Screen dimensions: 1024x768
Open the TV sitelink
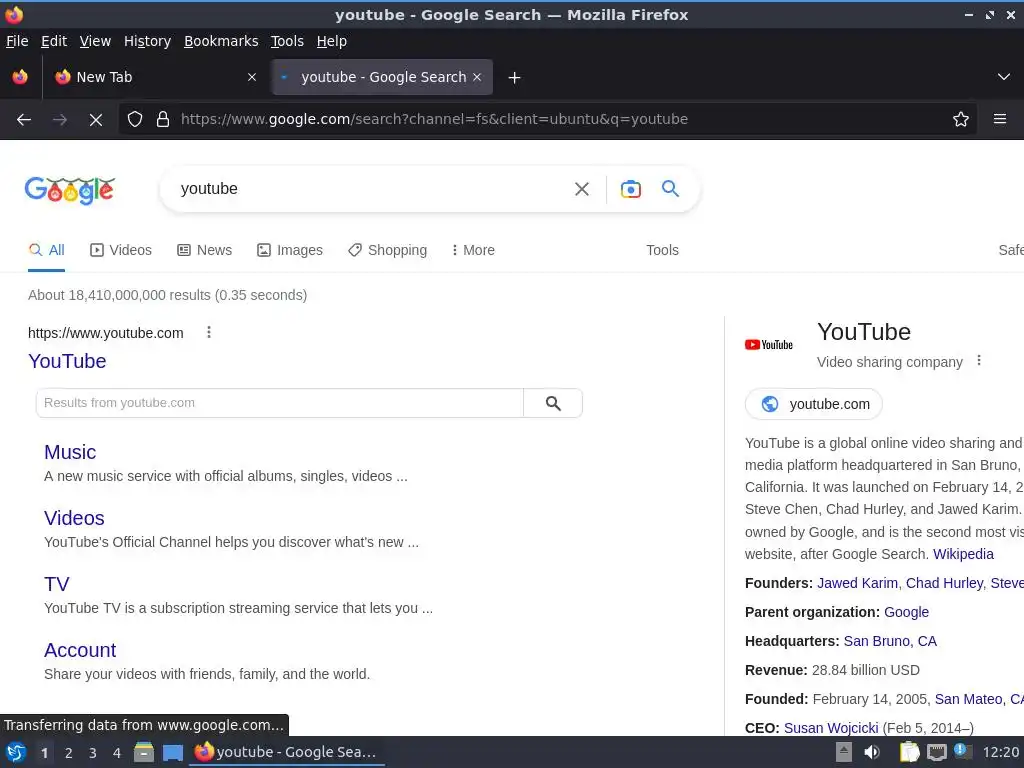[57, 584]
